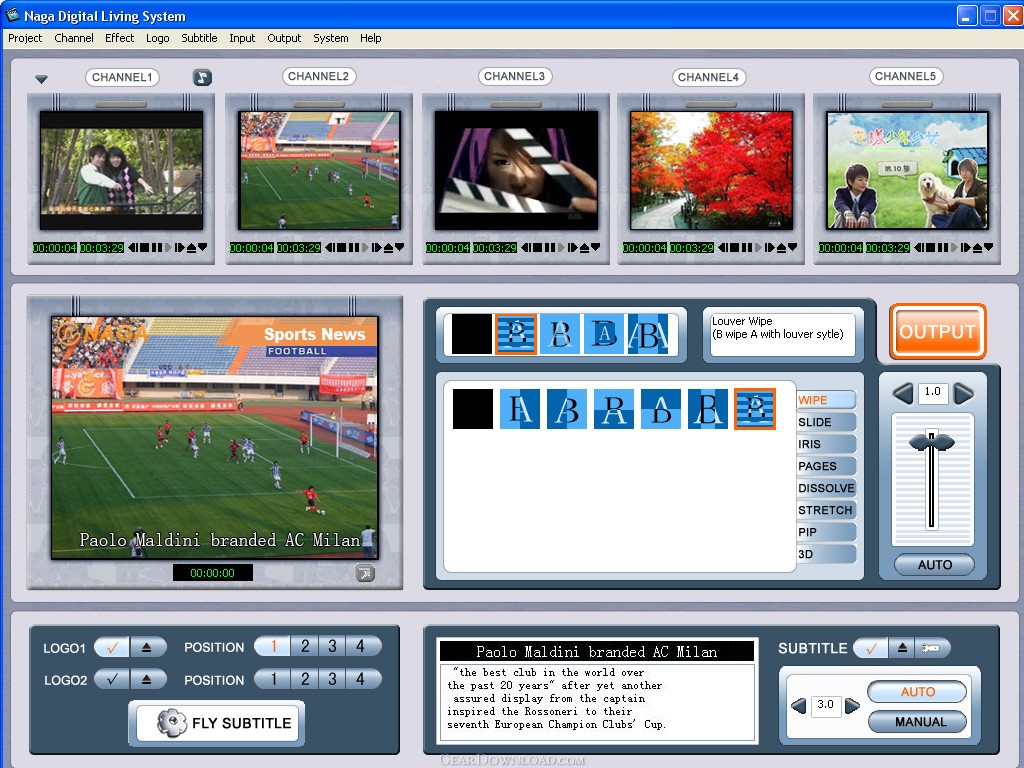
Task: Load subtitle file with eject button
Action: [x=902, y=648]
